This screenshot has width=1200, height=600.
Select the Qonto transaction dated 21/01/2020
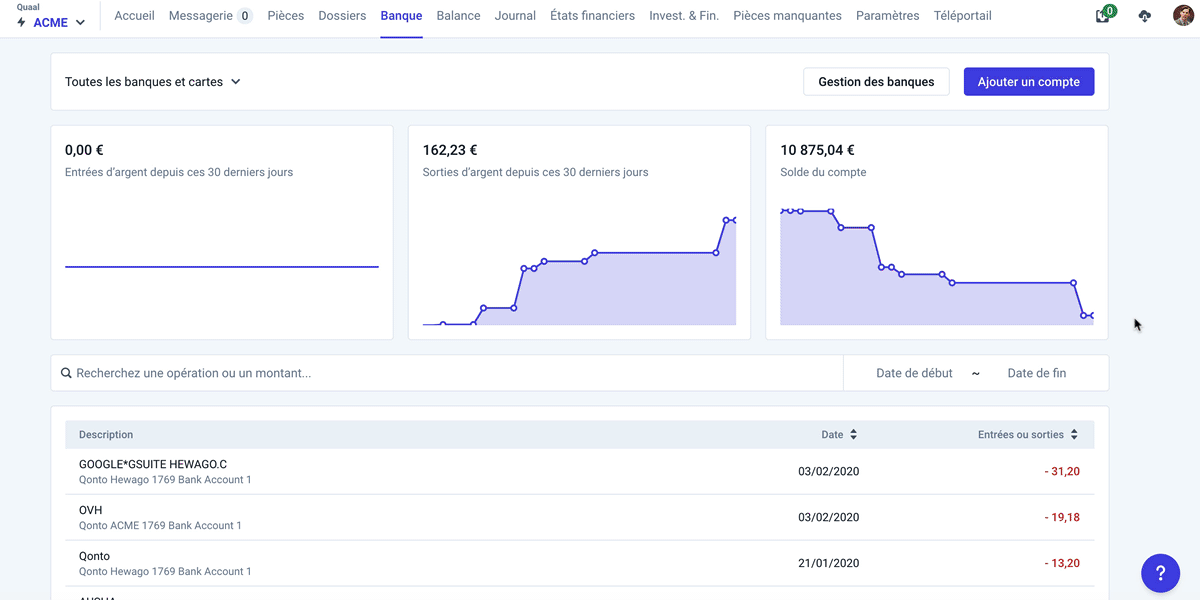click(580, 564)
